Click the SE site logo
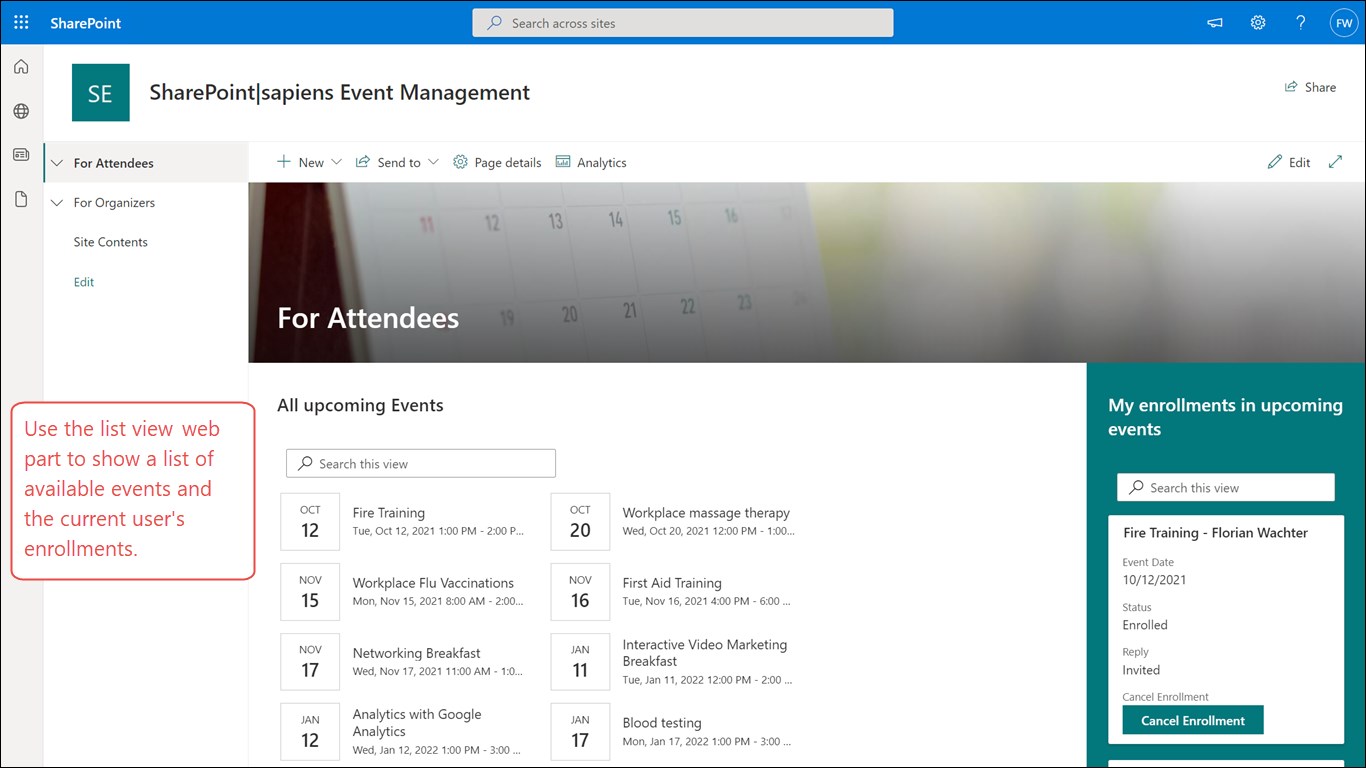The image size is (1366, 768). (100, 92)
